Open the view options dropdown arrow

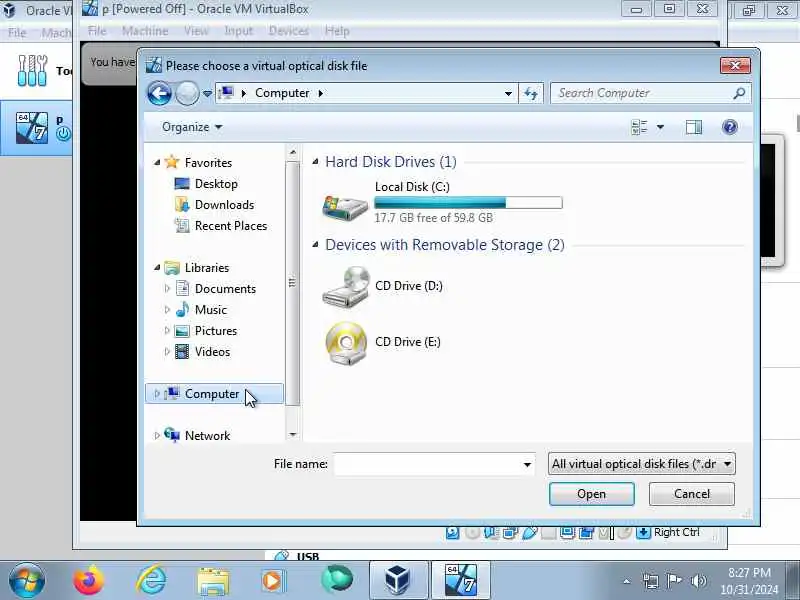(x=660, y=127)
